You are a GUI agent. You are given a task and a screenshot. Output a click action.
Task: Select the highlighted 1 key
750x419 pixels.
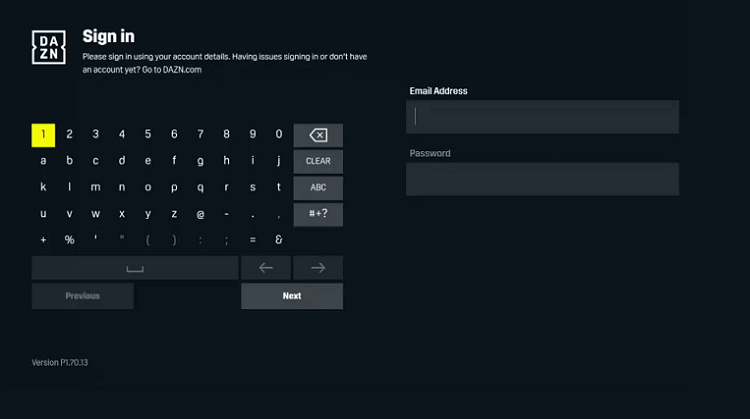pyautogui.click(x=43, y=135)
